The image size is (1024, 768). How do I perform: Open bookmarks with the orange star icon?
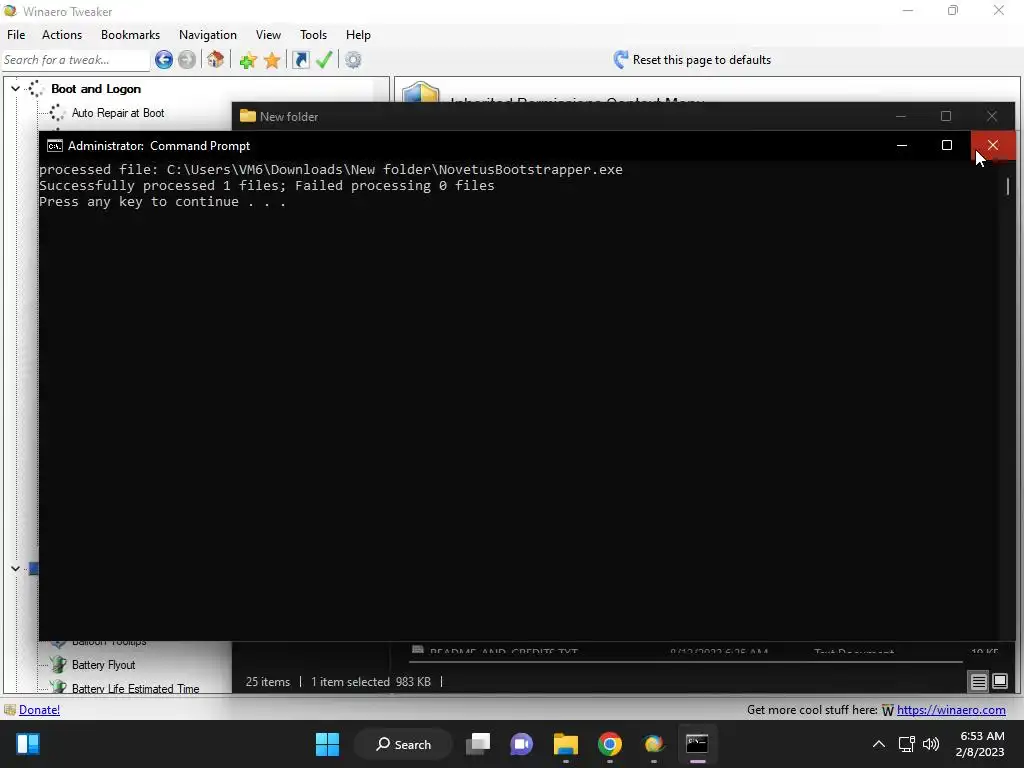272,61
